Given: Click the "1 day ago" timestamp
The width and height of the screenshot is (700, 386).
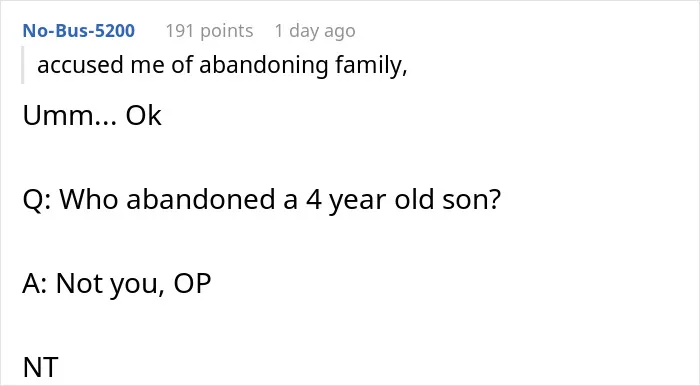Looking at the screenshot, I should click(315, 31).
